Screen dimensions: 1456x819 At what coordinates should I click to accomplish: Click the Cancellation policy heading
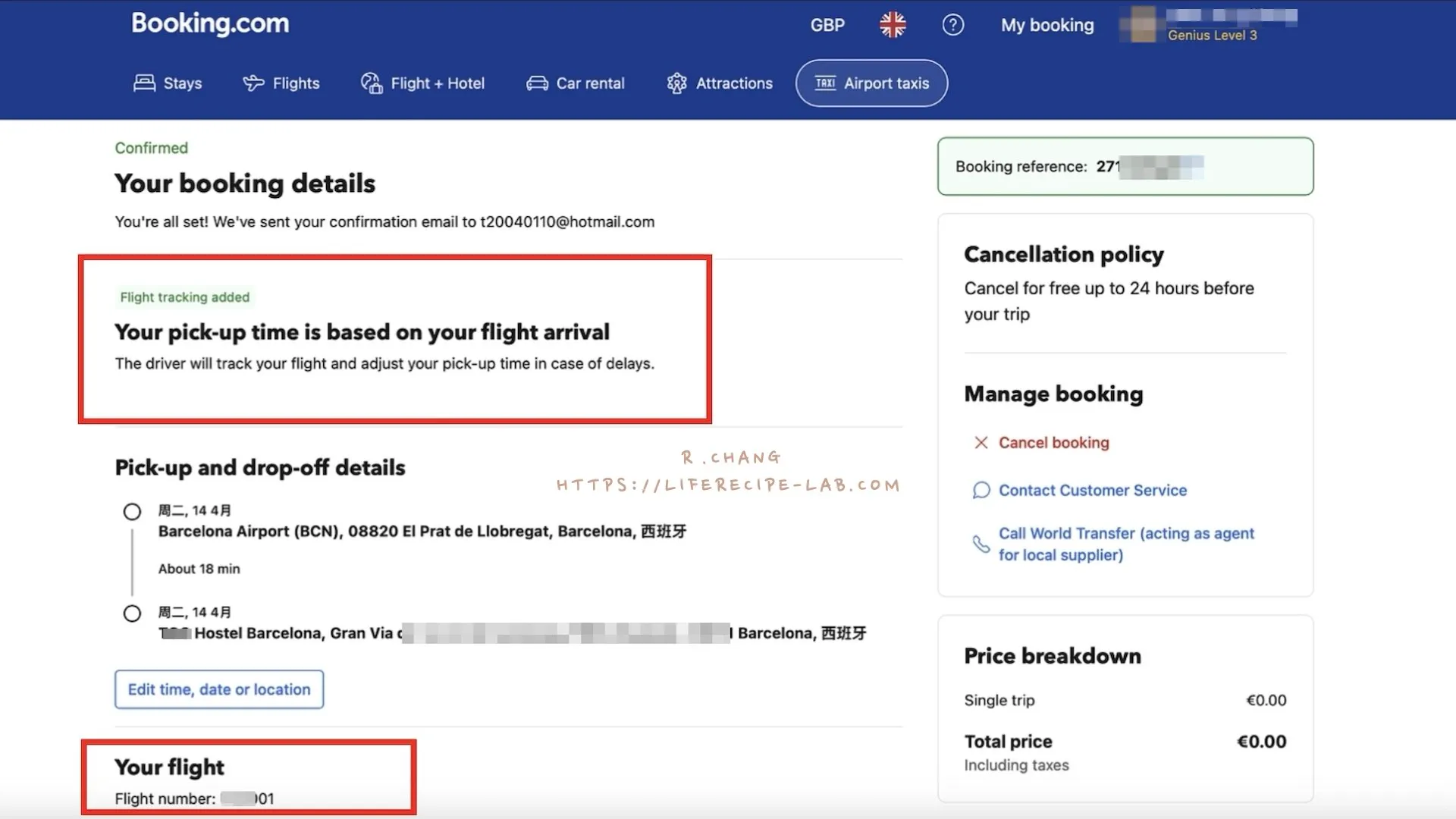tap(1063, 254)
